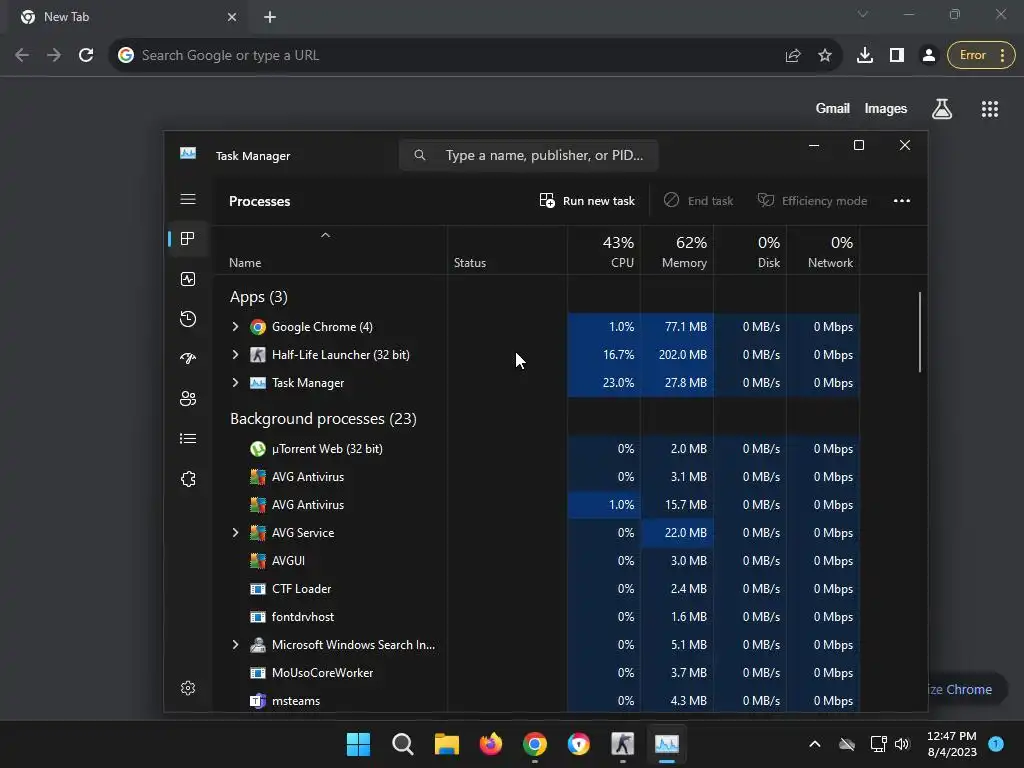Click the 202.0 MB memory cell
Image resolution: width=1024 pixels, height=768 pixels.
click(x=677, y=355)
